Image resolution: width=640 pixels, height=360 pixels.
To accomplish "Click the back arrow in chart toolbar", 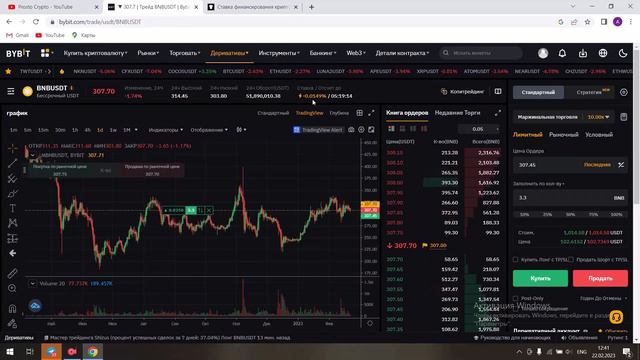I will coord(13,253).
